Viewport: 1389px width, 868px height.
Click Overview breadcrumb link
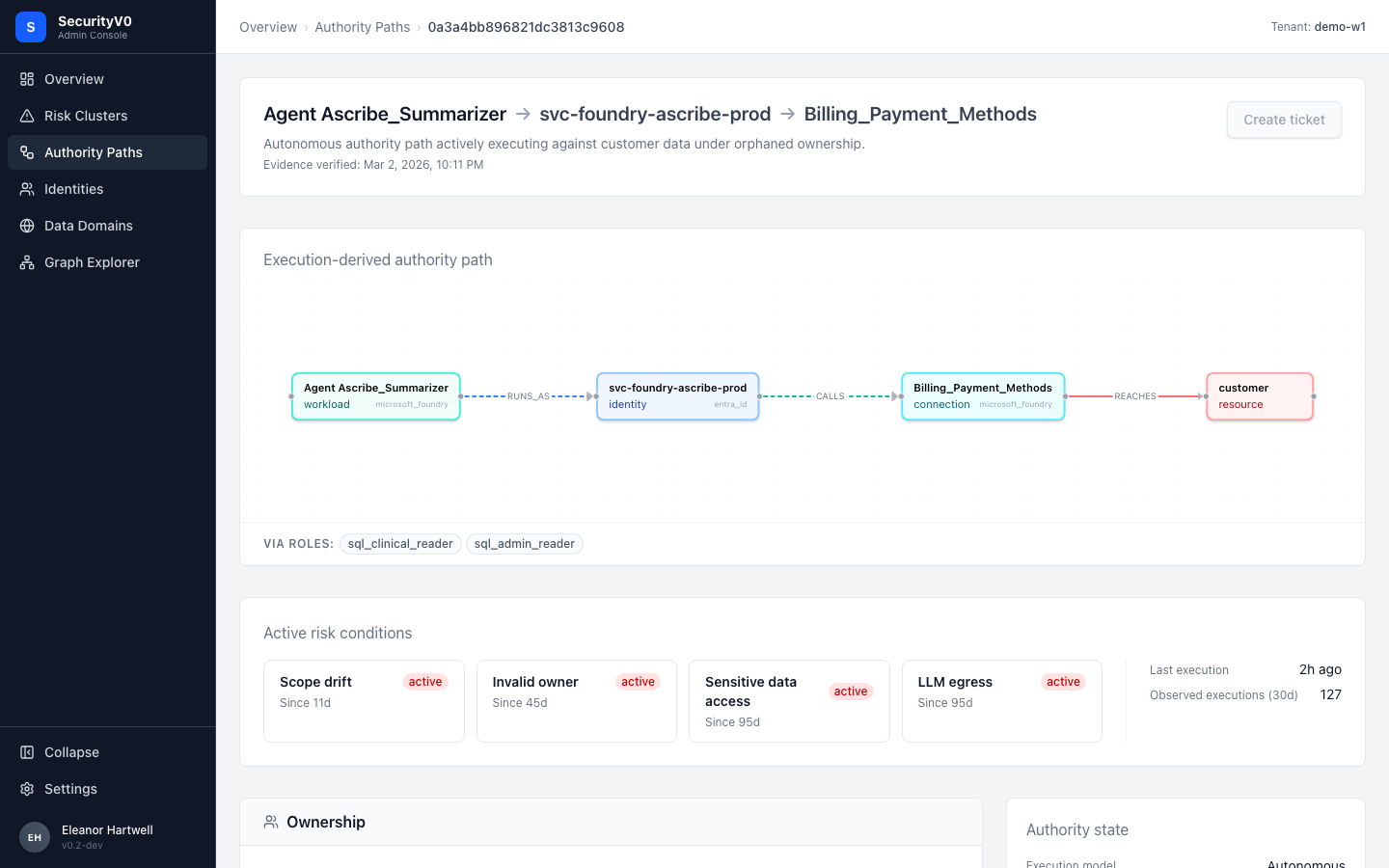tap(268, 27)
